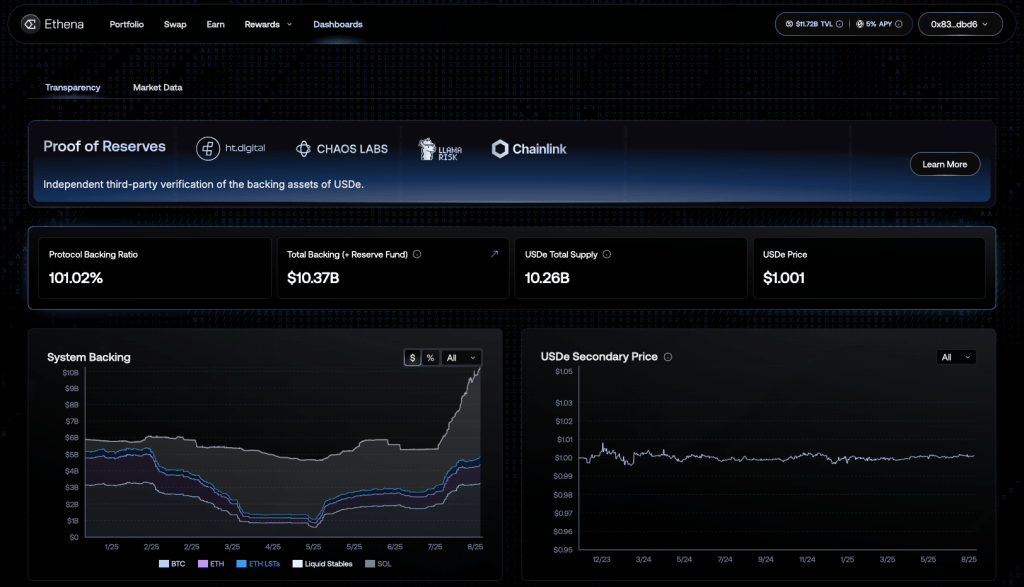Switch System Backing chart to dollar view
Screen dimensions: 1024x587
click(412, 357)
